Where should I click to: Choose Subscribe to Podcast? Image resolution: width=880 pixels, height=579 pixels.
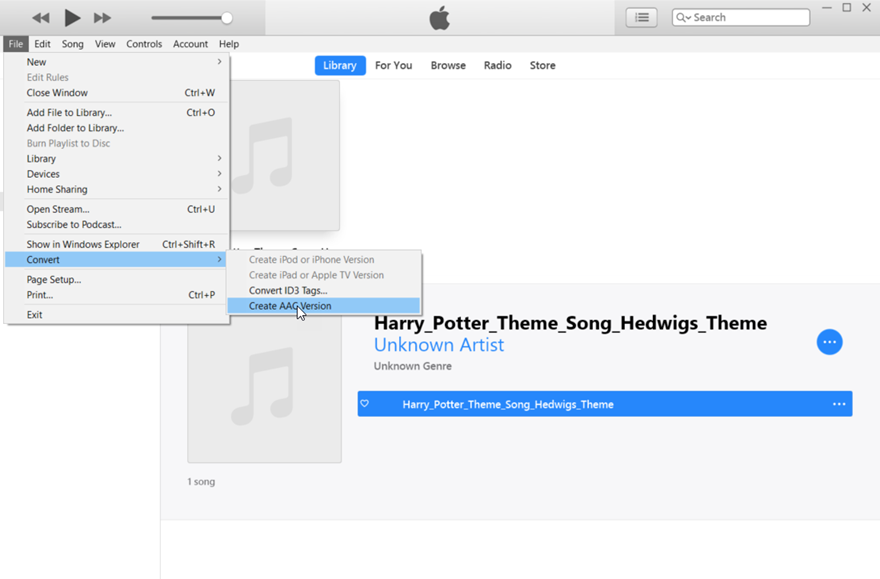click(117, 224)
